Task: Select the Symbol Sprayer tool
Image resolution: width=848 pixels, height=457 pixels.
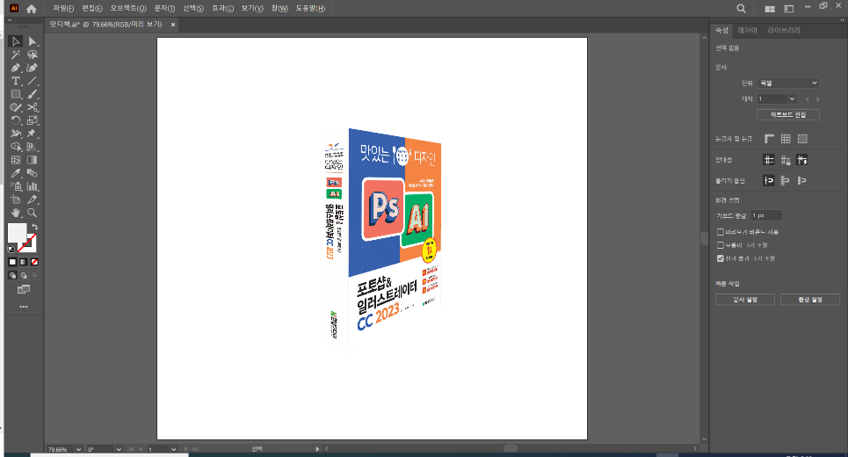Action: click(x=16, y=187)
